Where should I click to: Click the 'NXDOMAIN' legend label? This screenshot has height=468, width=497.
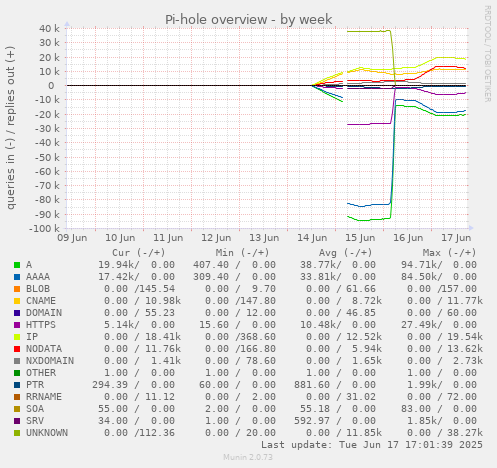click(x=50, y=361)
